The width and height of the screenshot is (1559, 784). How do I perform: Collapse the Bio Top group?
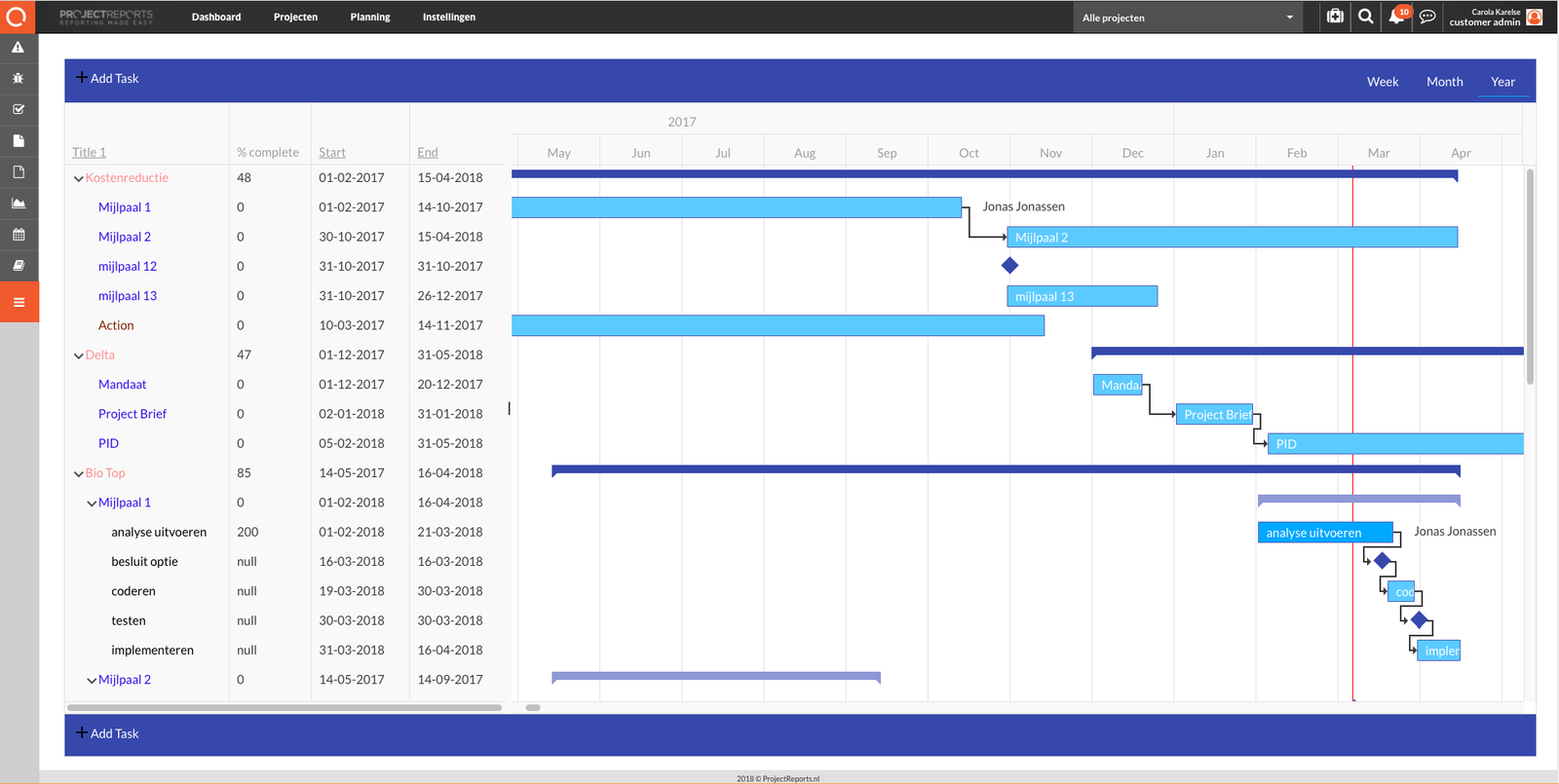pyautogui.click(x=78, y=474)
